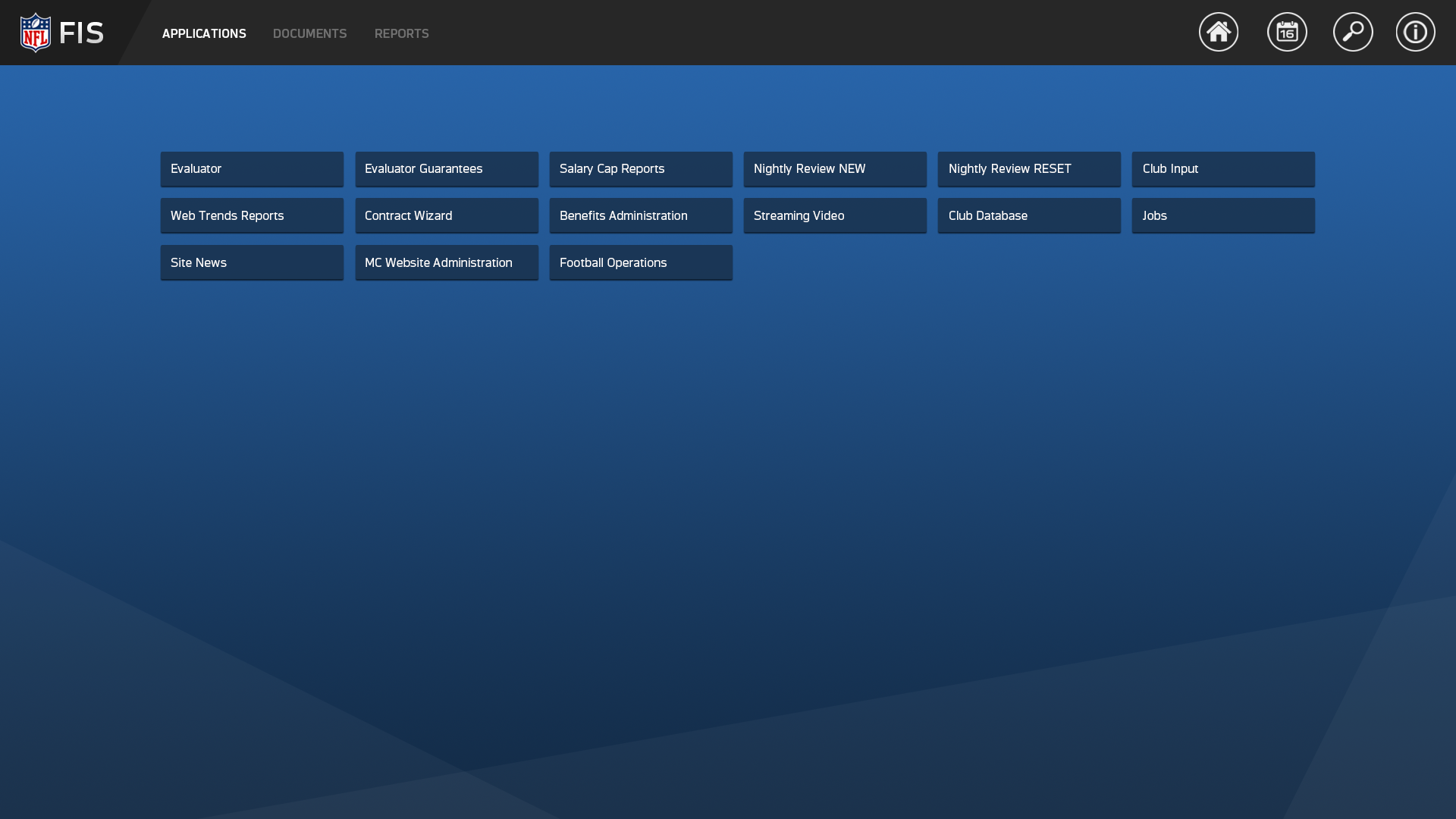1456x819 pixels.
Task: Open the Club Input application
Action: pos(1223,168)
